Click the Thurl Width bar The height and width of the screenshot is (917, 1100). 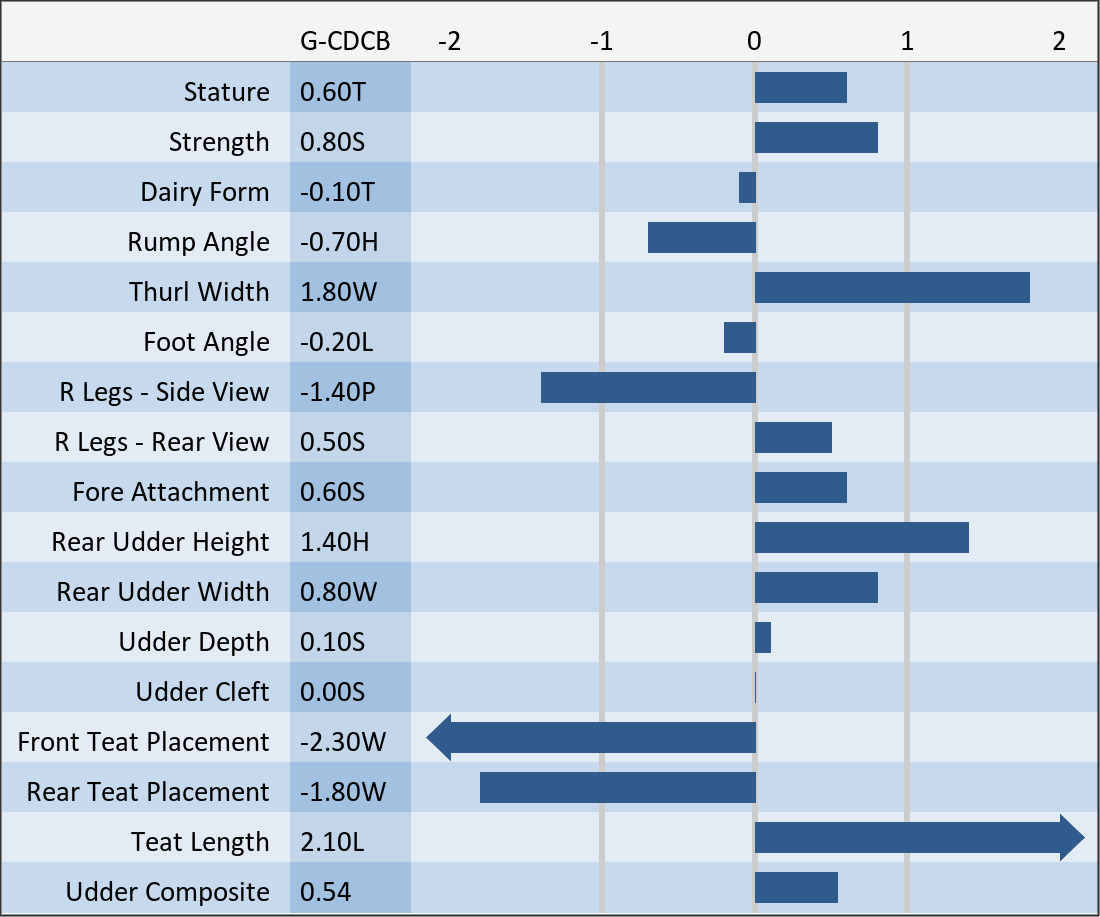point(892,288)
